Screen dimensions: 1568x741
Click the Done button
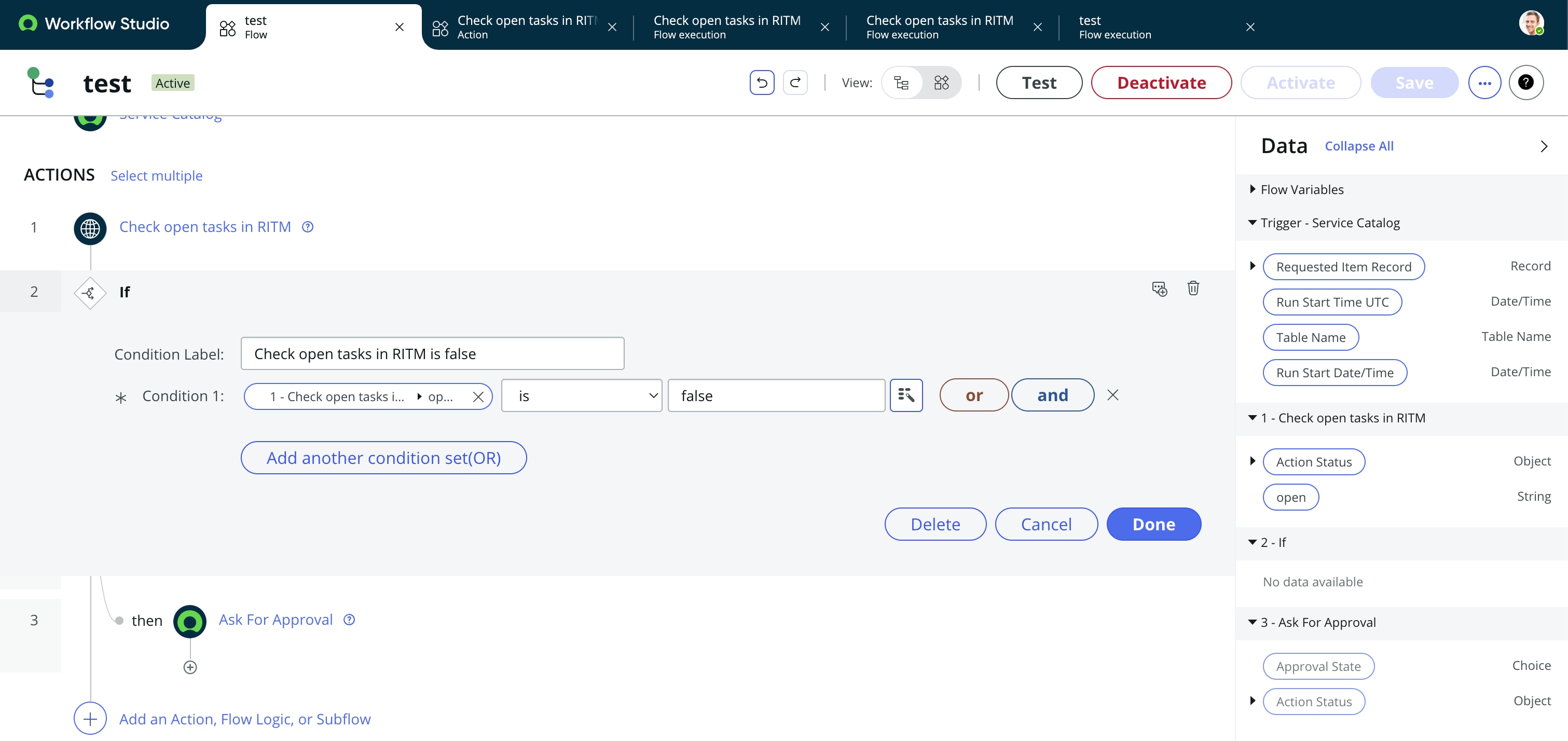coord(1153,524)
